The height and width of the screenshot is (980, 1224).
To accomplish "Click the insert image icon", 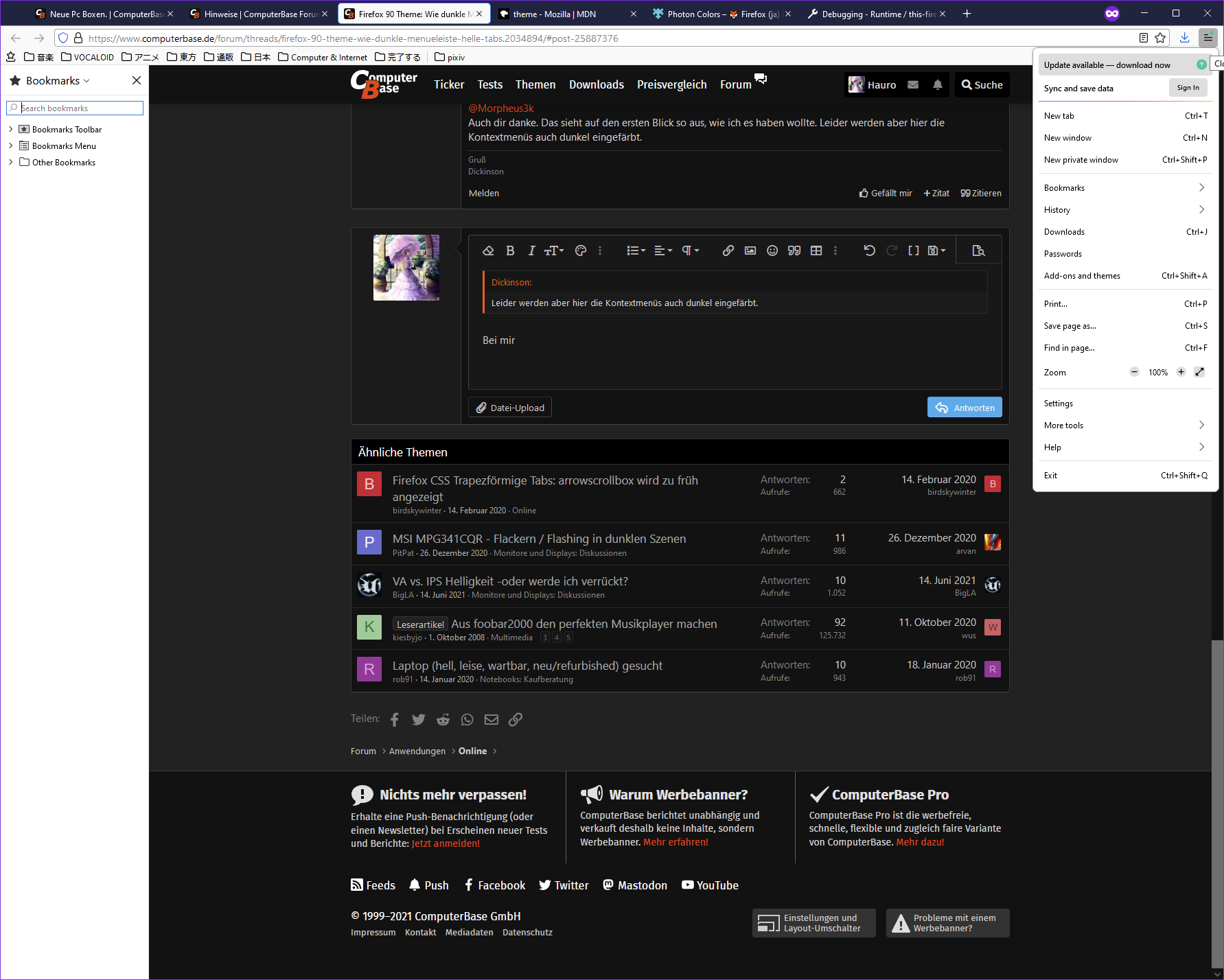I will [x=750, y=250].
